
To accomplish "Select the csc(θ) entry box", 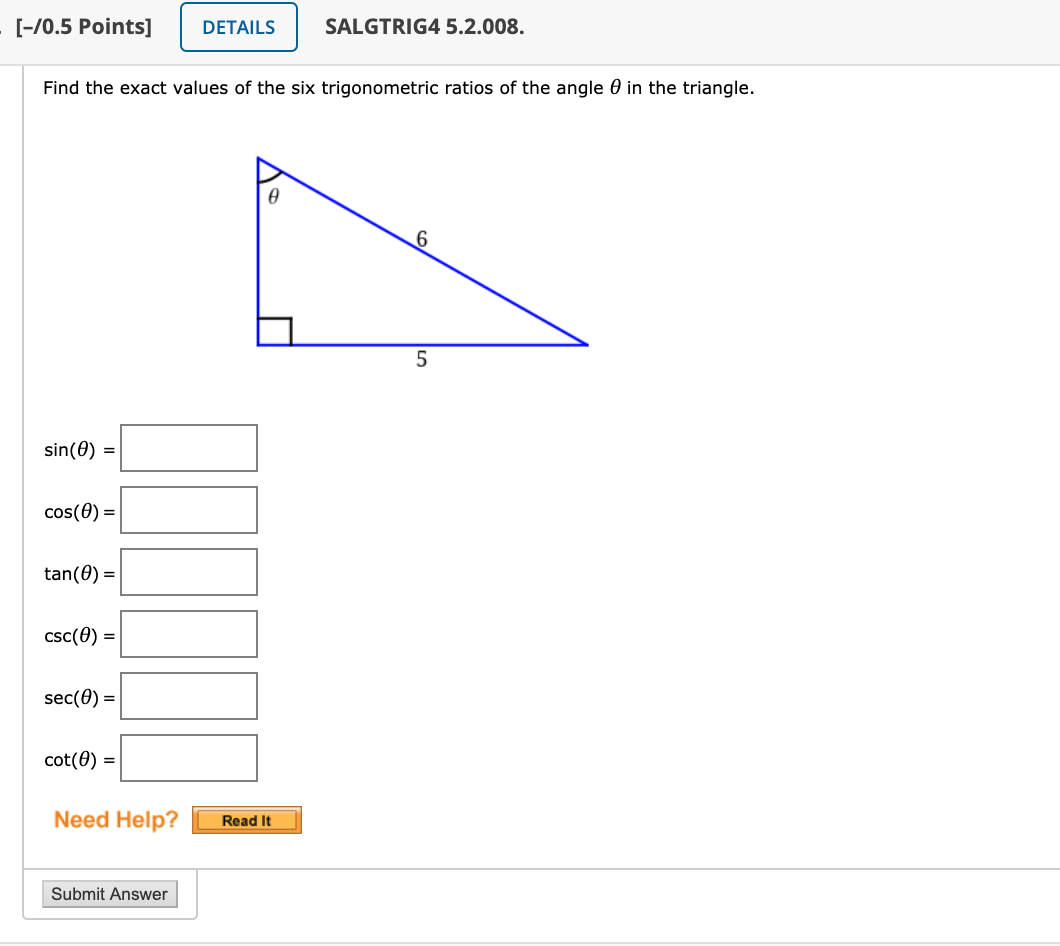I will coord(188,633).
